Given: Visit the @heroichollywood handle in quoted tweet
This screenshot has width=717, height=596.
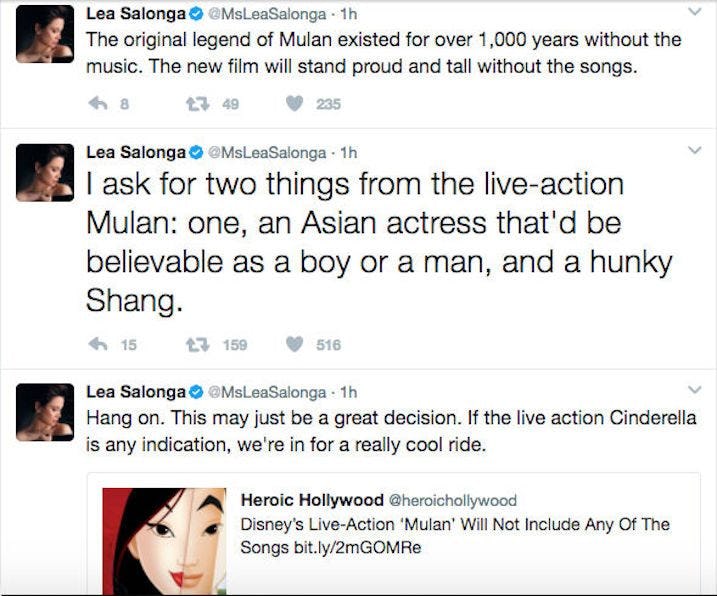Looking at the screenshot, I should [x=451, y=500].
